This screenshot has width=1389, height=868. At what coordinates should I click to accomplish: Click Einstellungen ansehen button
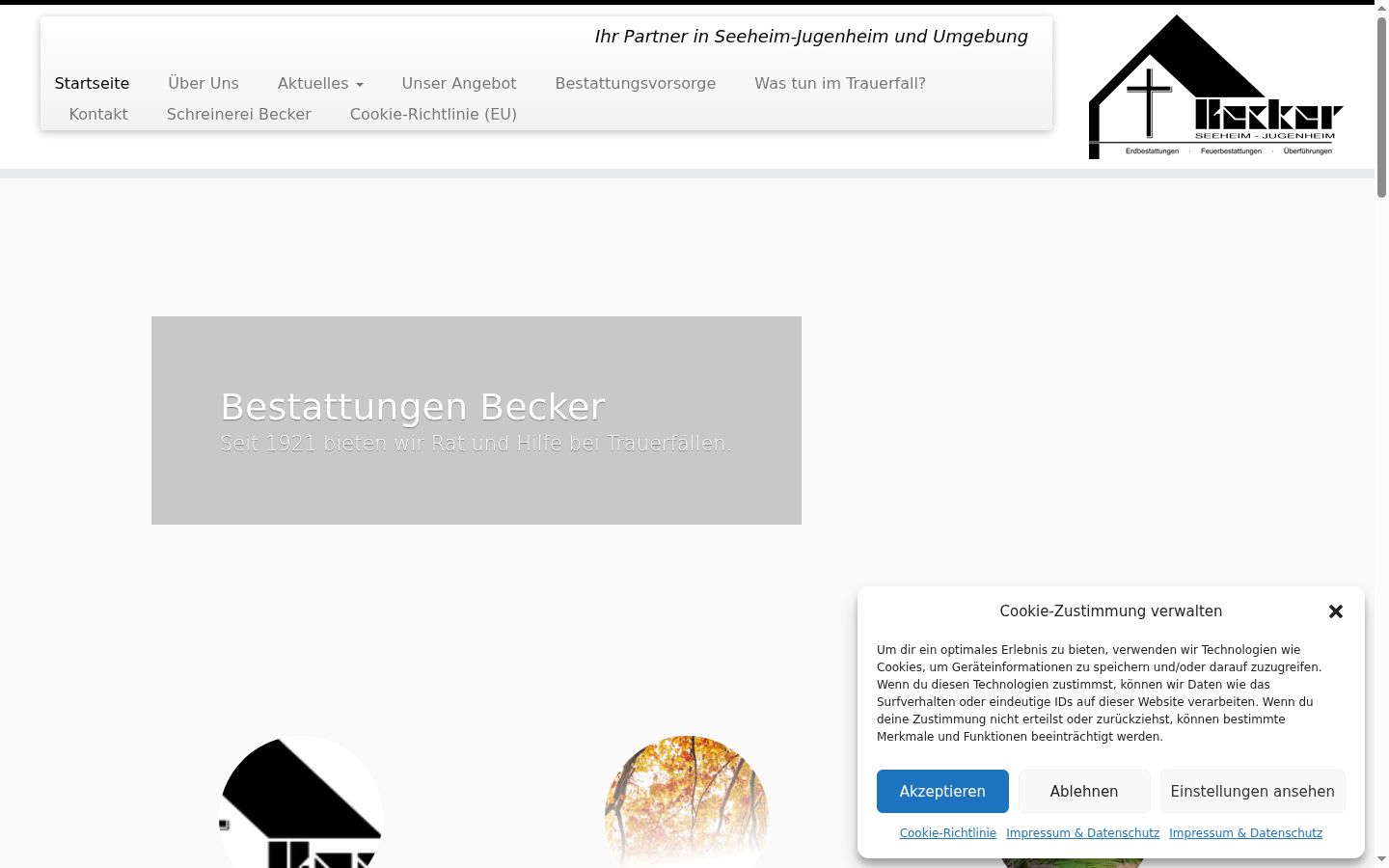coord(1253,792)
